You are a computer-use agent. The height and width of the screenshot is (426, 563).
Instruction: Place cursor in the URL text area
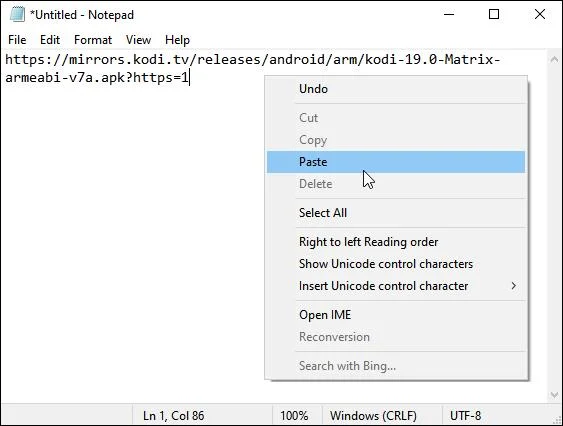click(x=252, y=68)
